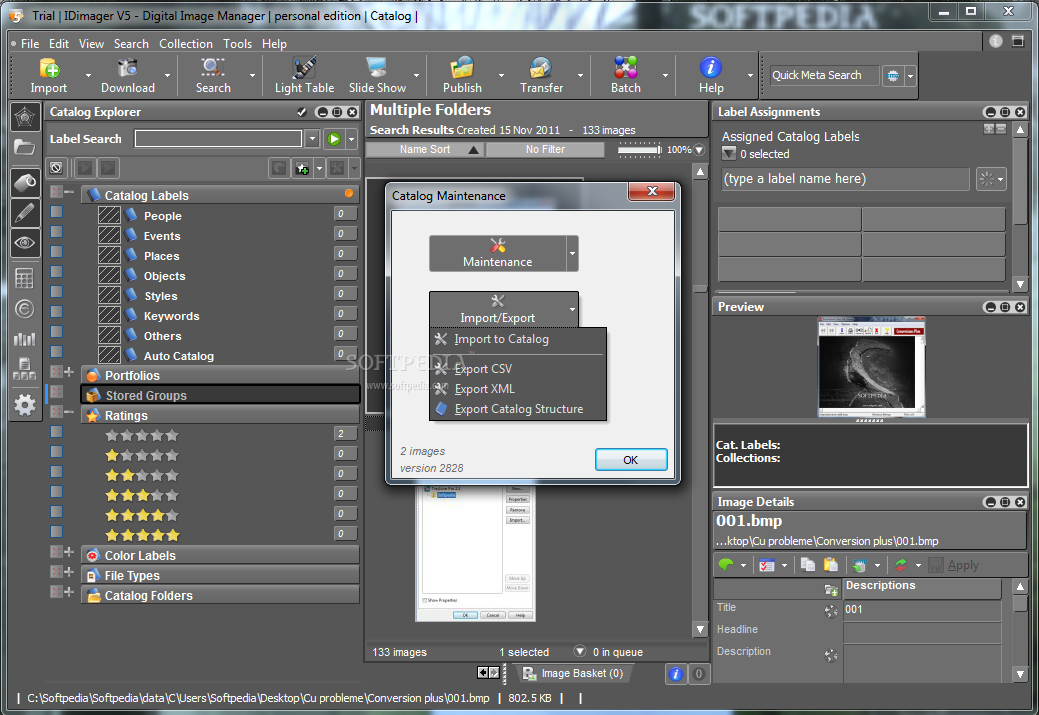
Task: Tick the checkbox for Objects label
Action: [x=57, y=272]
